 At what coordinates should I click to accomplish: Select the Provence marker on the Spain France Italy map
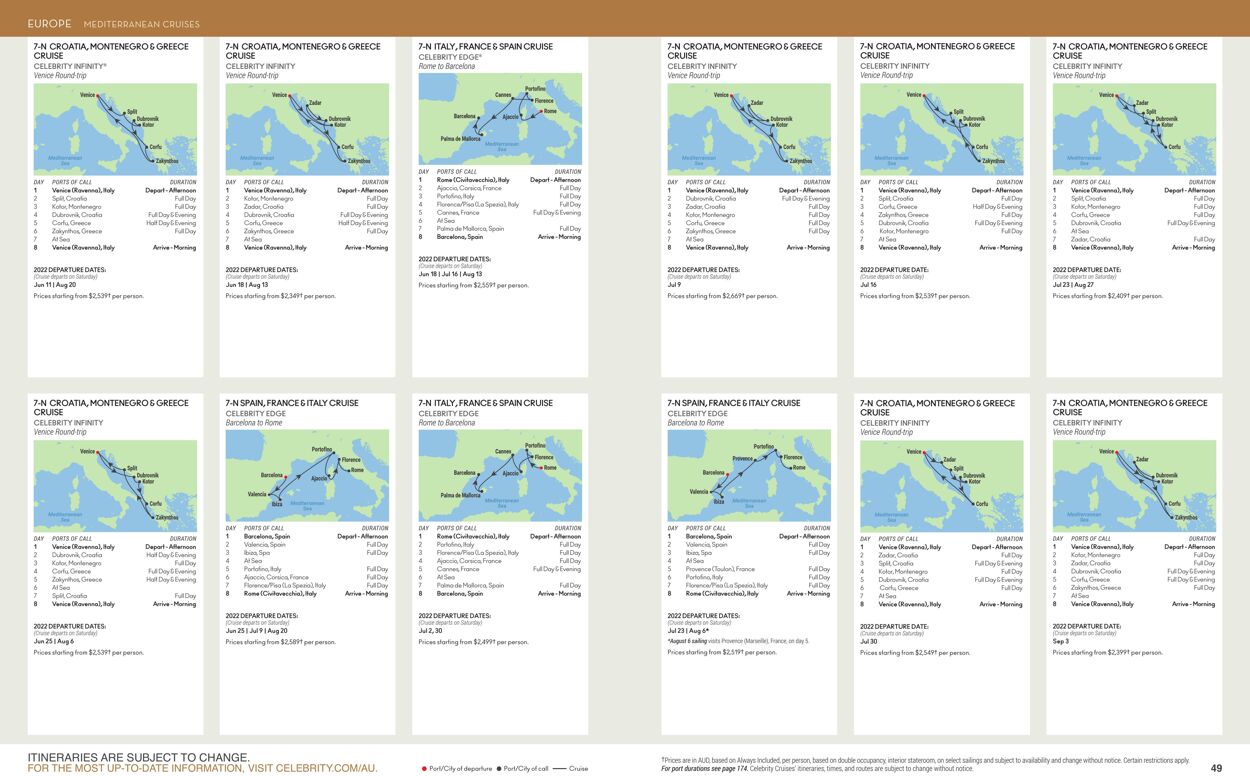click(755, 460)
